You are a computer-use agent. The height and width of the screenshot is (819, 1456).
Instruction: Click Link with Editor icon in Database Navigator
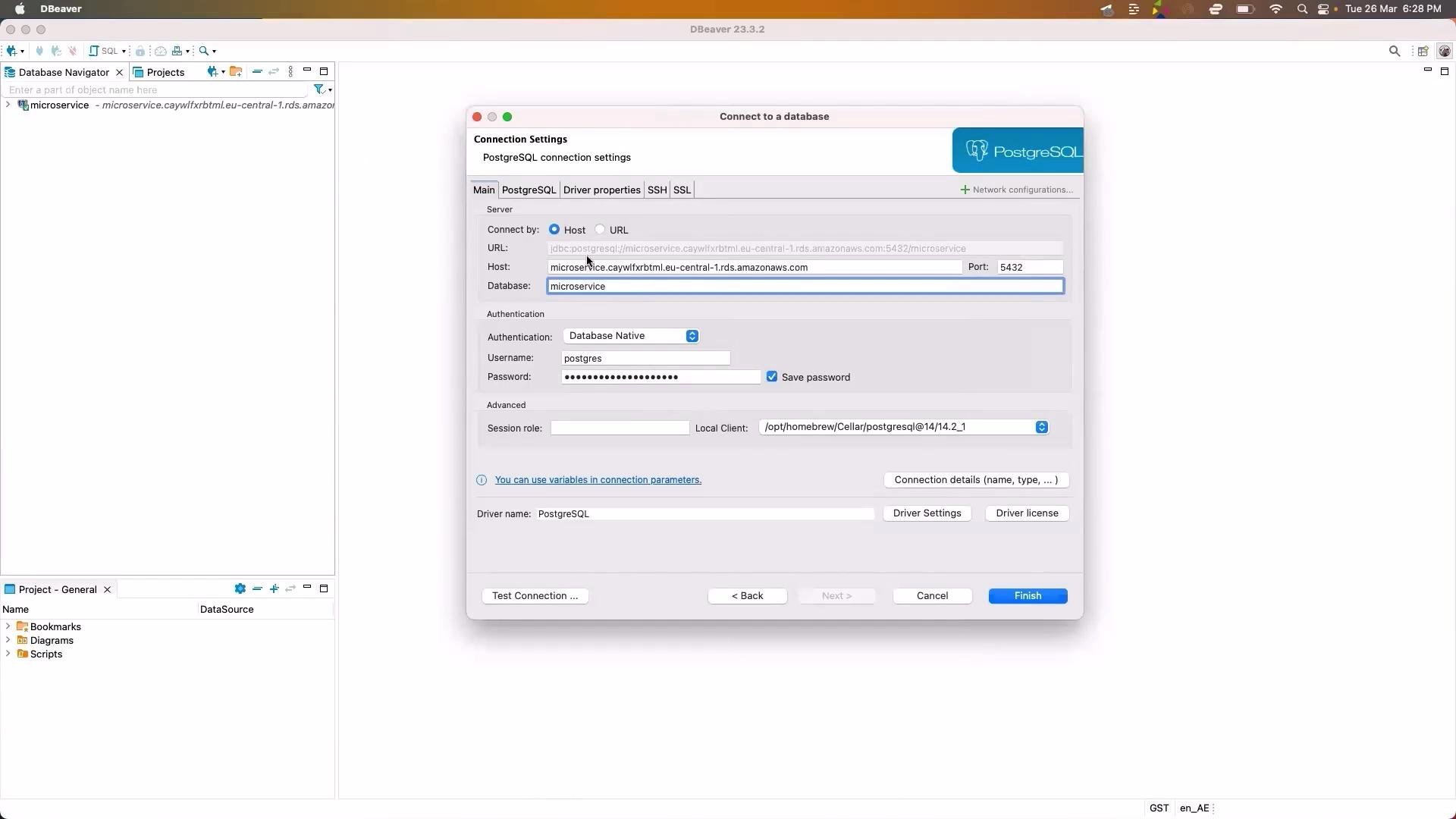[x=274, y=71]
